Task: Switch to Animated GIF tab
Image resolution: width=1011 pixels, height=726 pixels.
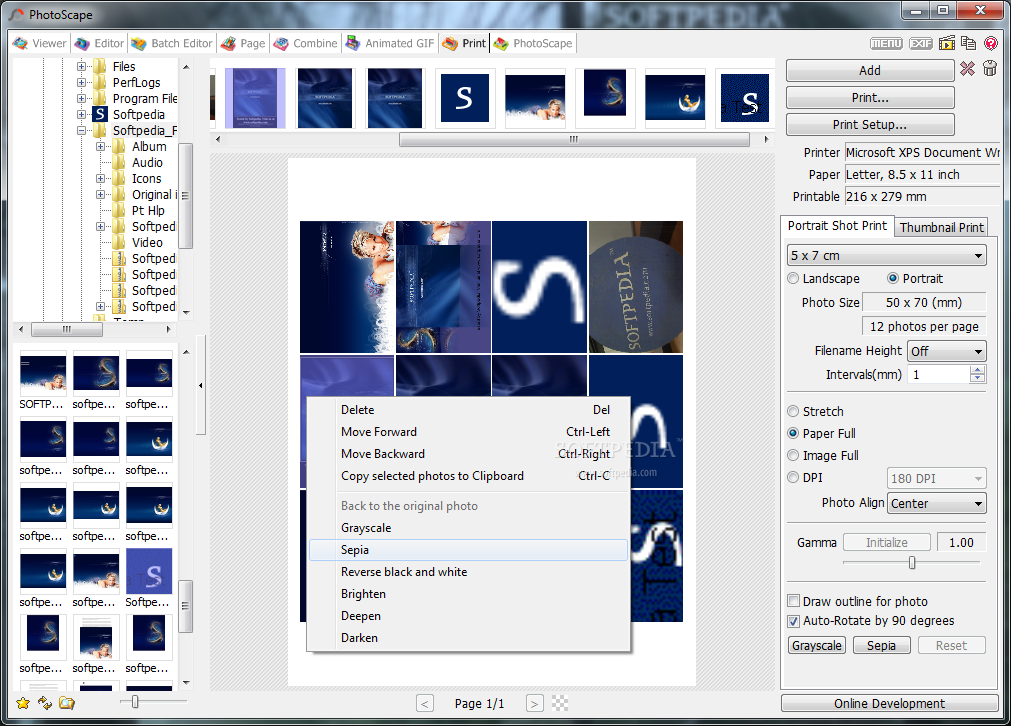Action: pyautogui.click(x=389, y=43)
